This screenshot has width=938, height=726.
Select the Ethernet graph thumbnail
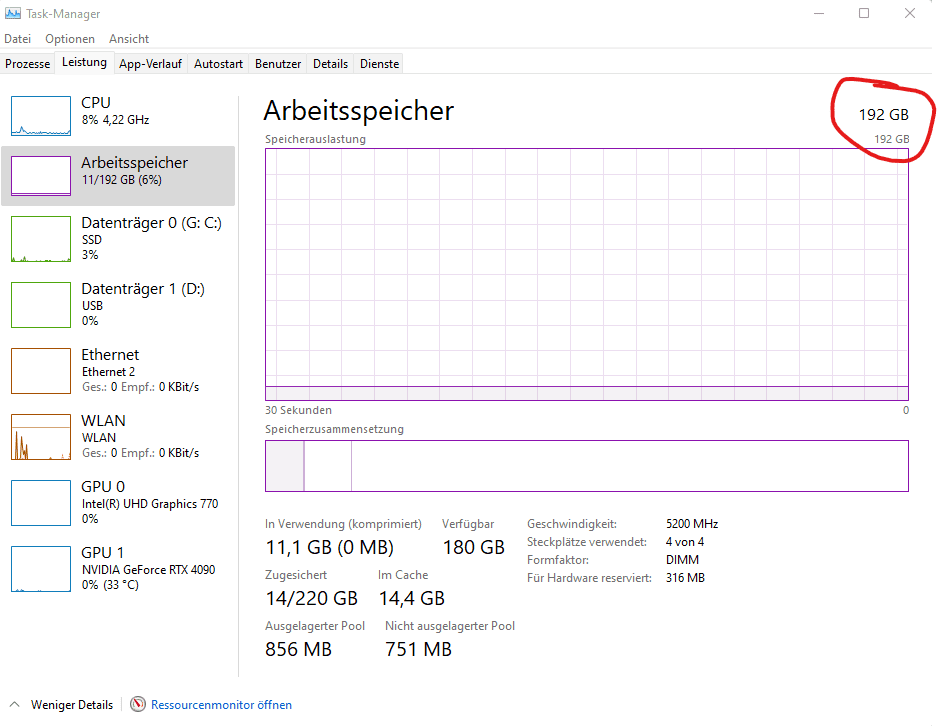[x=41, y=371]
